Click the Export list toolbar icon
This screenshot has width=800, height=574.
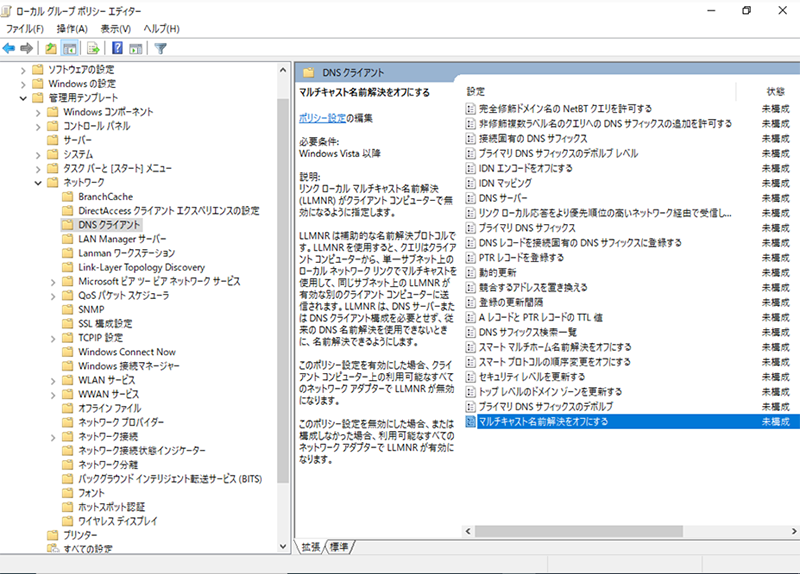93,48
